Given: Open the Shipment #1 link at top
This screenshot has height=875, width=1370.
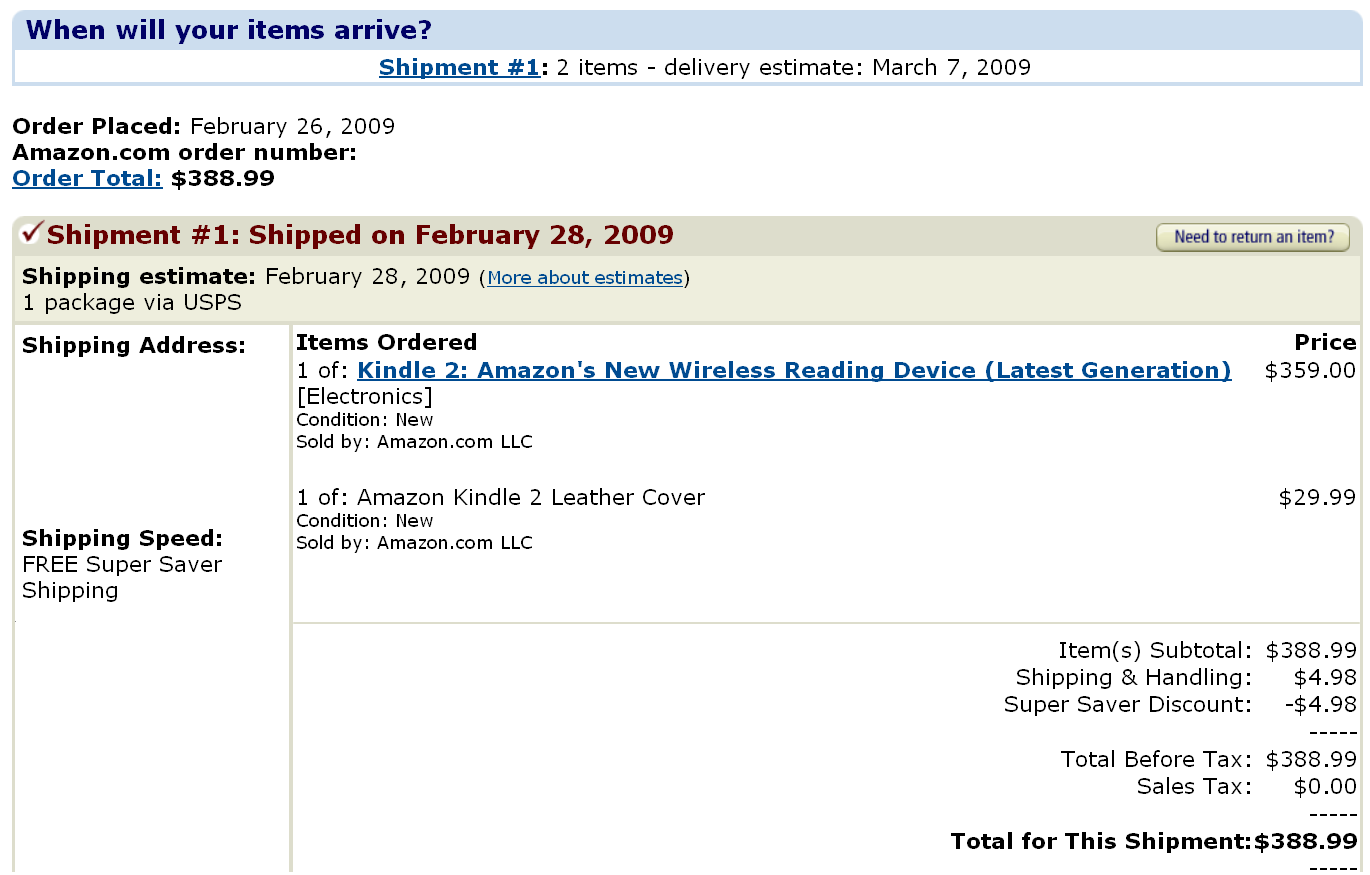Looking at the screenshot, I should 459,67.
